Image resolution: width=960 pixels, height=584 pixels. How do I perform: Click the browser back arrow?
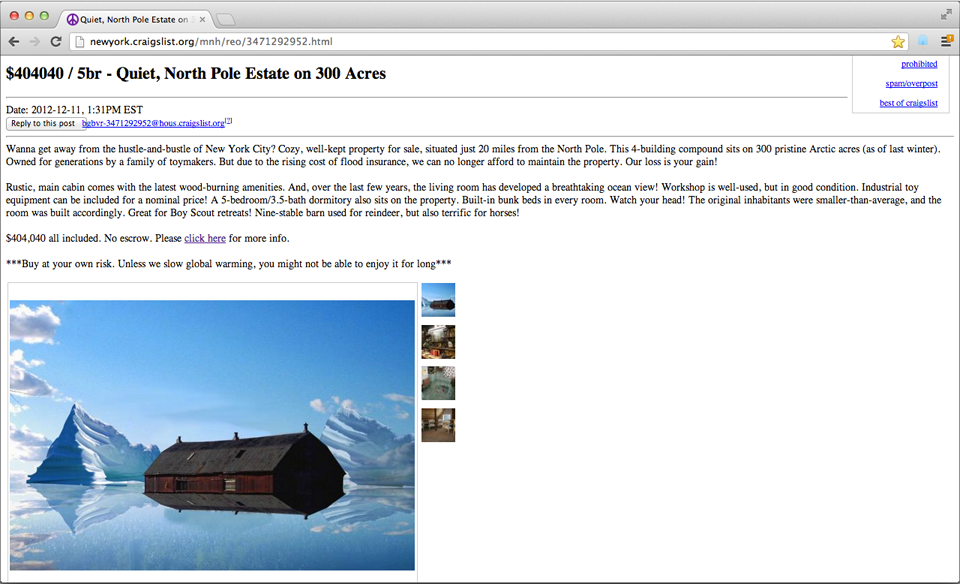point(14,42)
